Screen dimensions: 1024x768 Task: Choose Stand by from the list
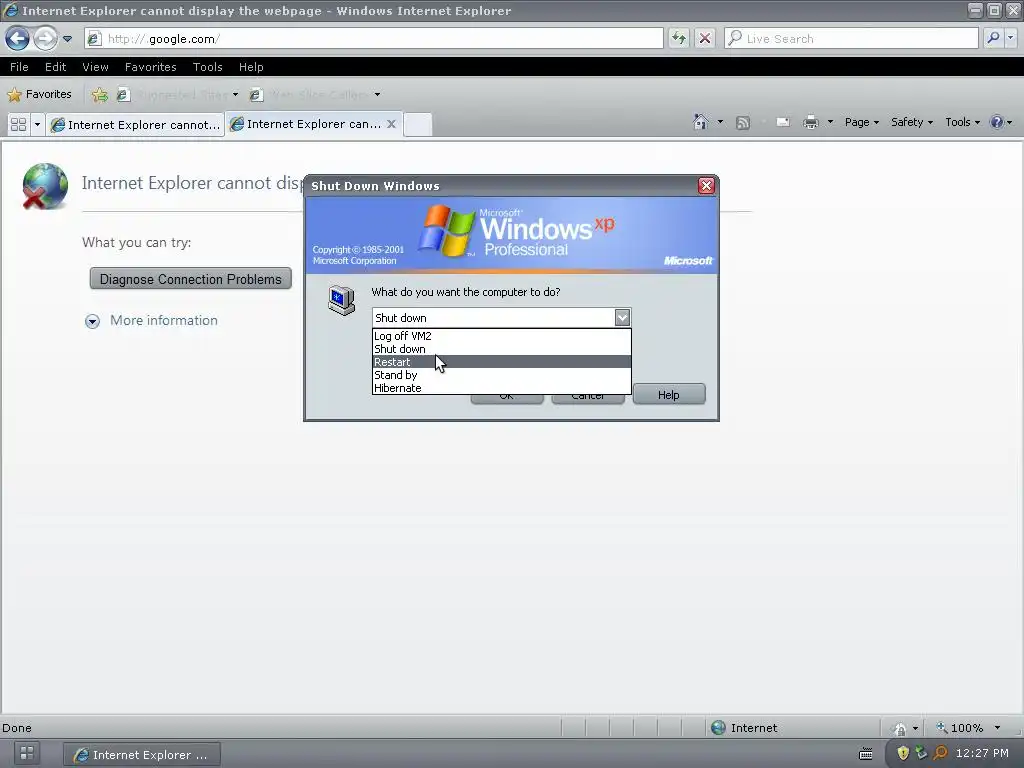click(502, 375)
